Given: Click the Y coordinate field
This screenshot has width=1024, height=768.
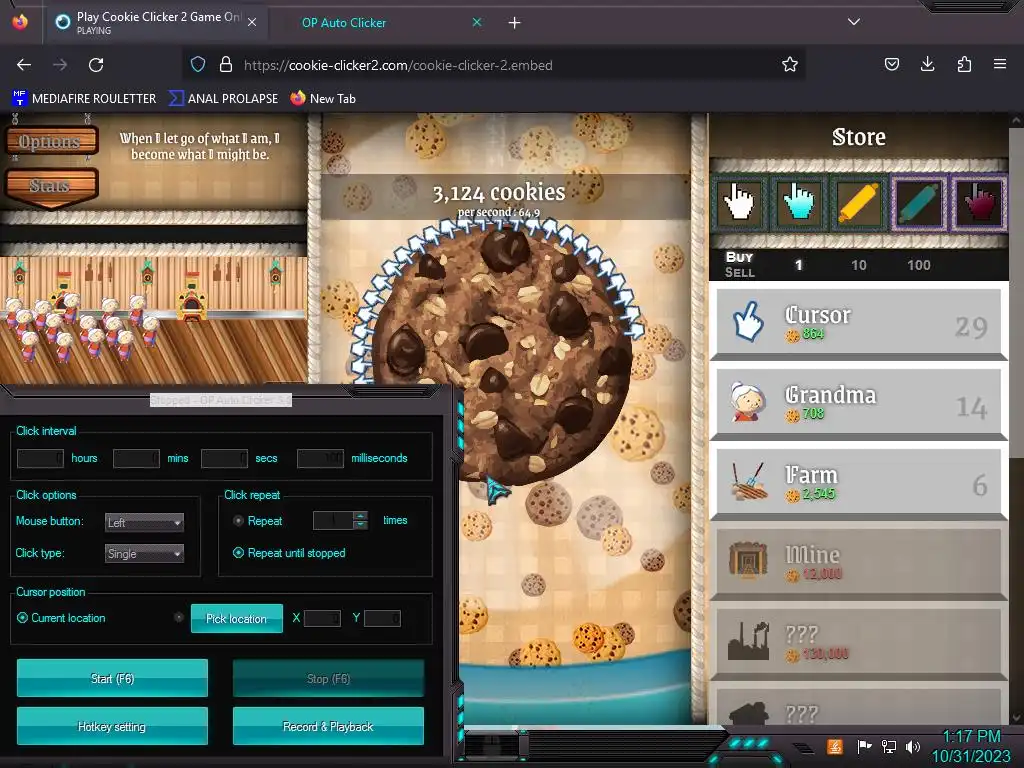Looking at the screenshot, I should [x=382, y=618].
